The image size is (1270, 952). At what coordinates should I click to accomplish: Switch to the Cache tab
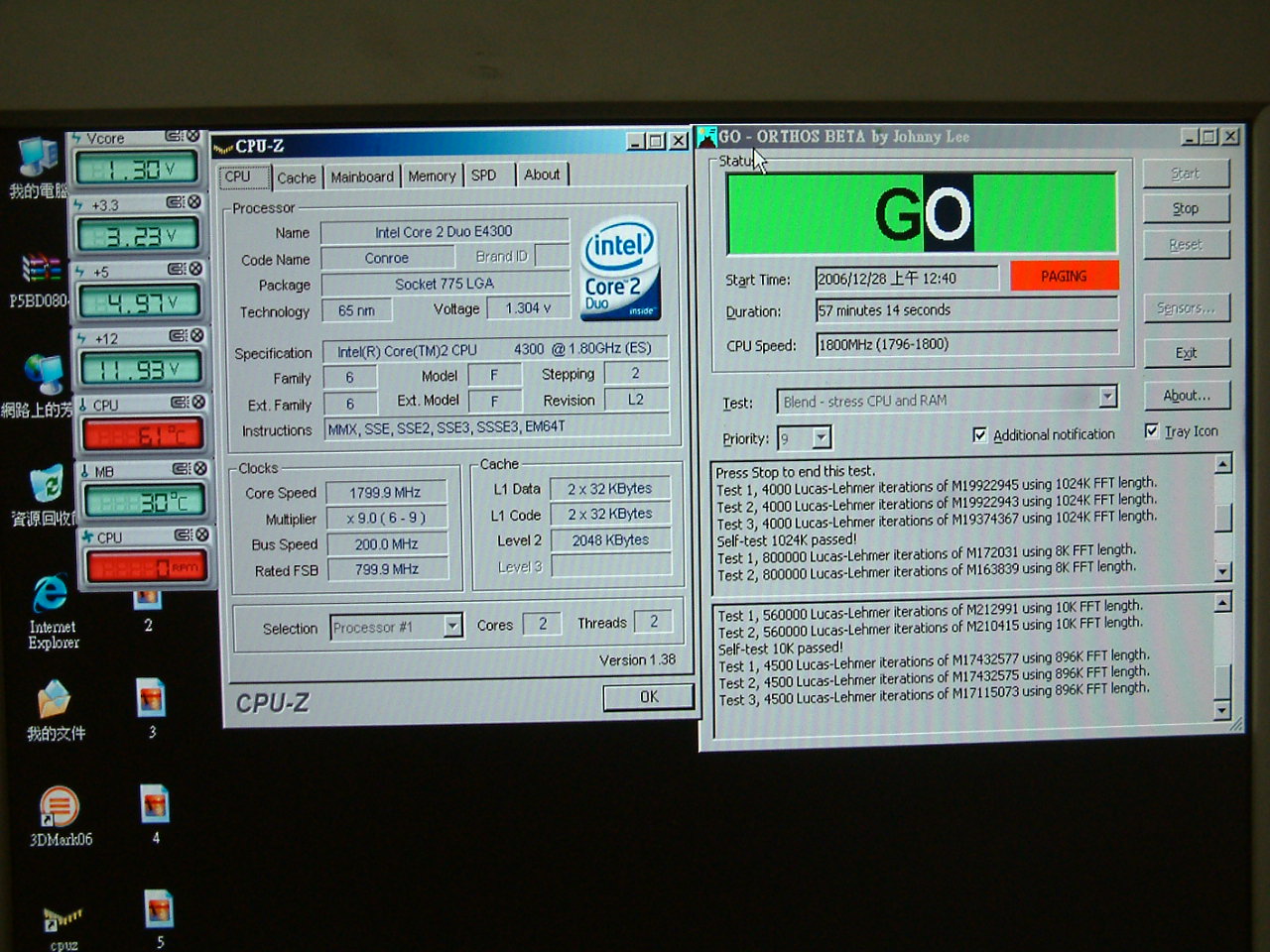tap(296, 178)
